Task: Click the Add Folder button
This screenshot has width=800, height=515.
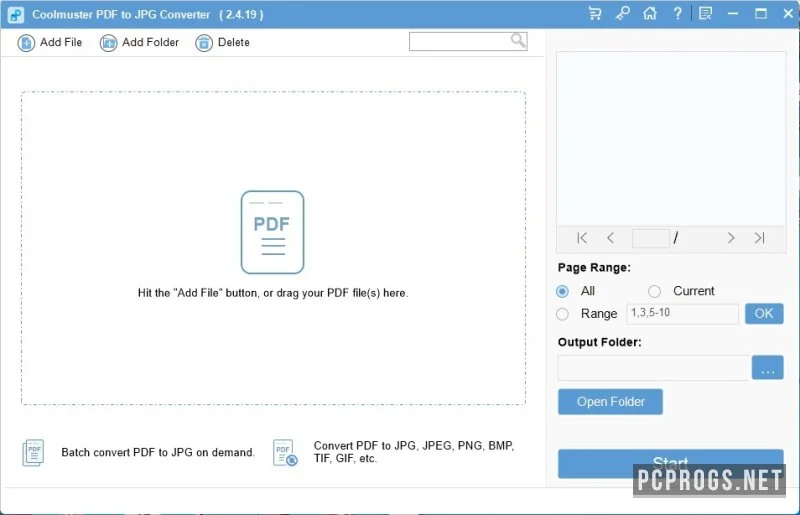Action: [x=139, y=42]
